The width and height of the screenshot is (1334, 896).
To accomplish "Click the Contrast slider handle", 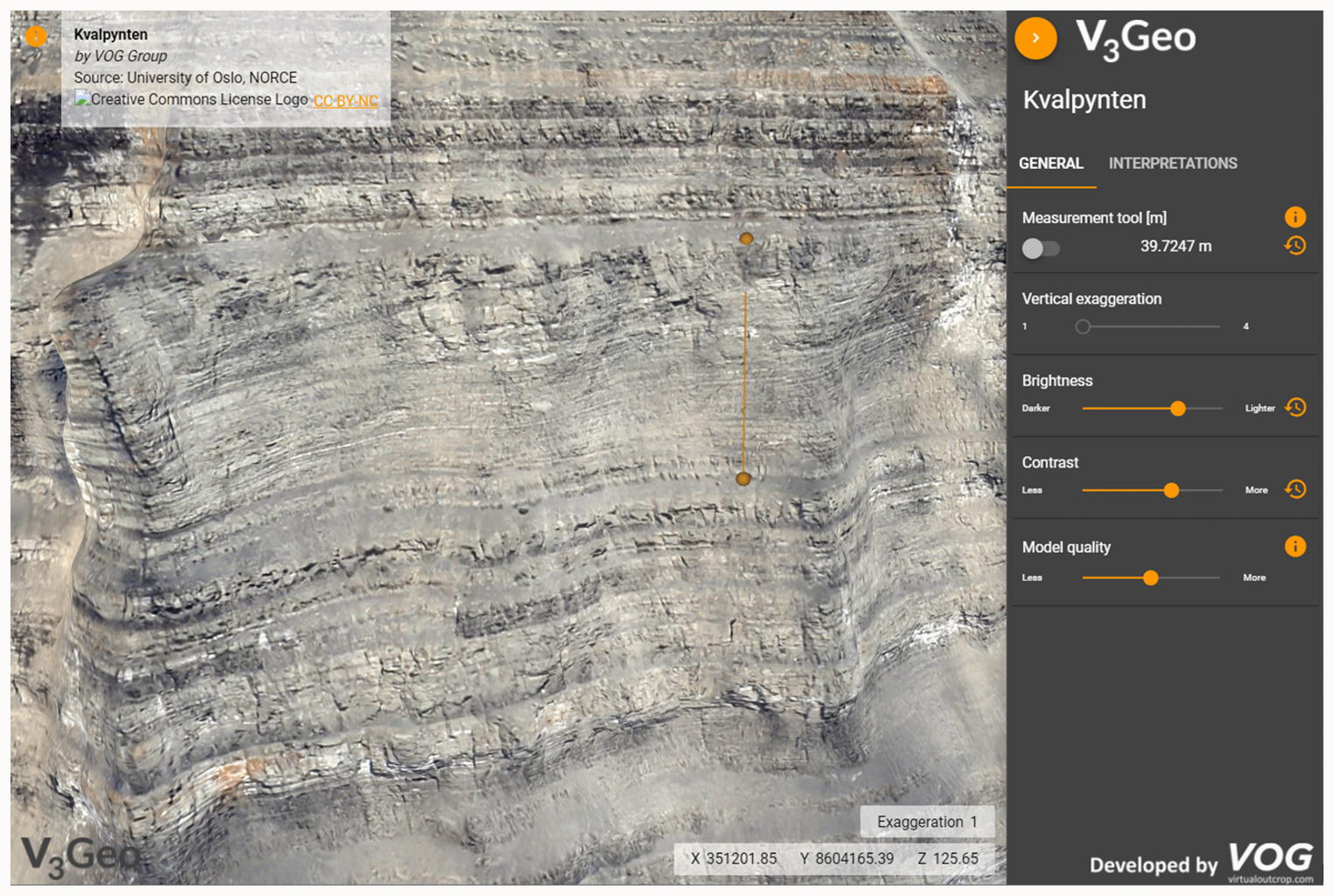I will [x=1171, y=491].
